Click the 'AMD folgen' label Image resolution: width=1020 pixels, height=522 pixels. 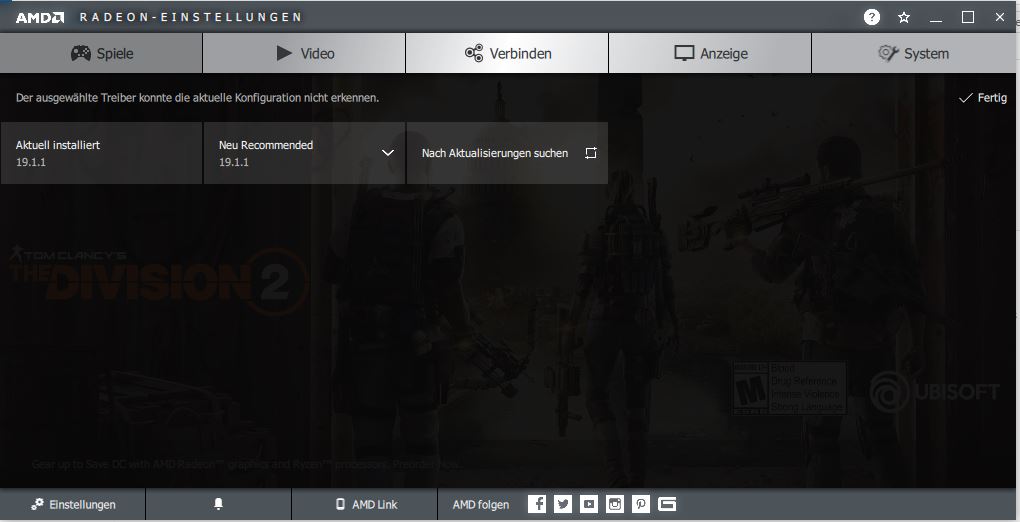point(481,504)
